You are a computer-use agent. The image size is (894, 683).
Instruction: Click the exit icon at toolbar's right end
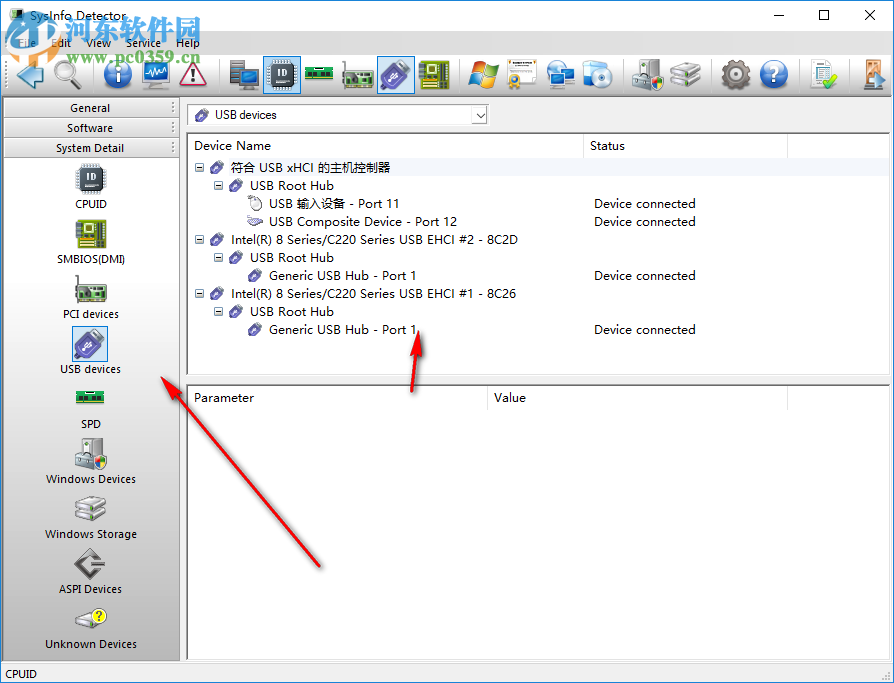coord(873,75)
